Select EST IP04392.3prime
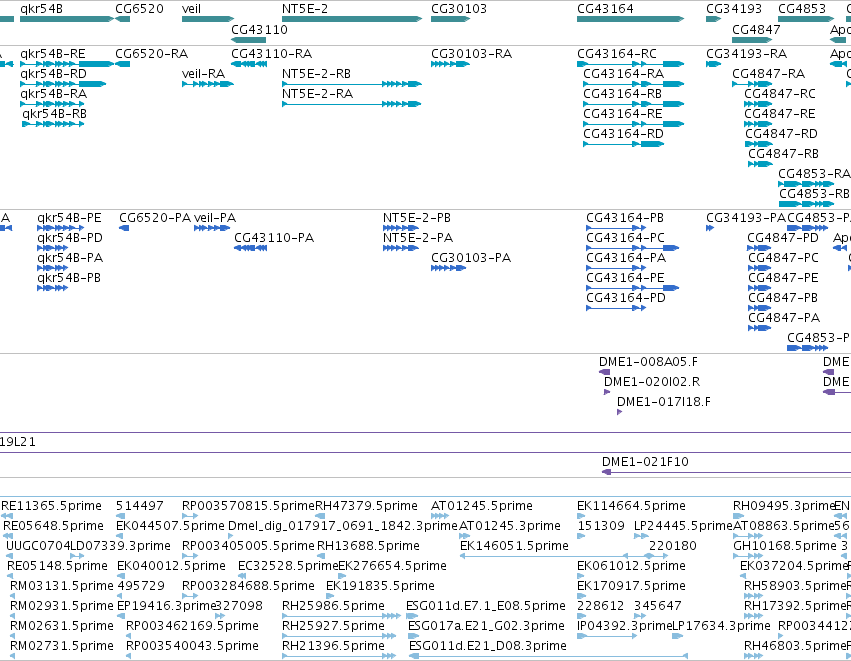 coord(606,636)
